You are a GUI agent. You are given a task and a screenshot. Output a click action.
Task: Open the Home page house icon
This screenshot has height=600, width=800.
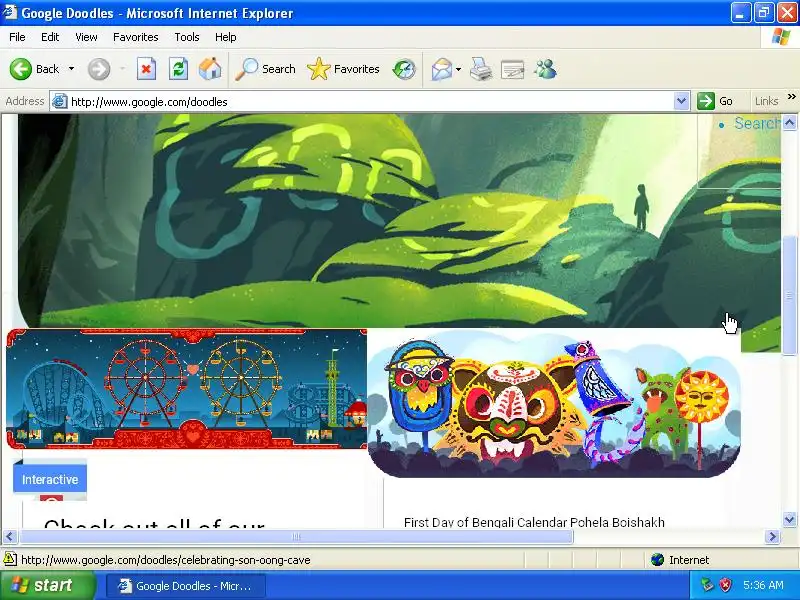[210, 69]
